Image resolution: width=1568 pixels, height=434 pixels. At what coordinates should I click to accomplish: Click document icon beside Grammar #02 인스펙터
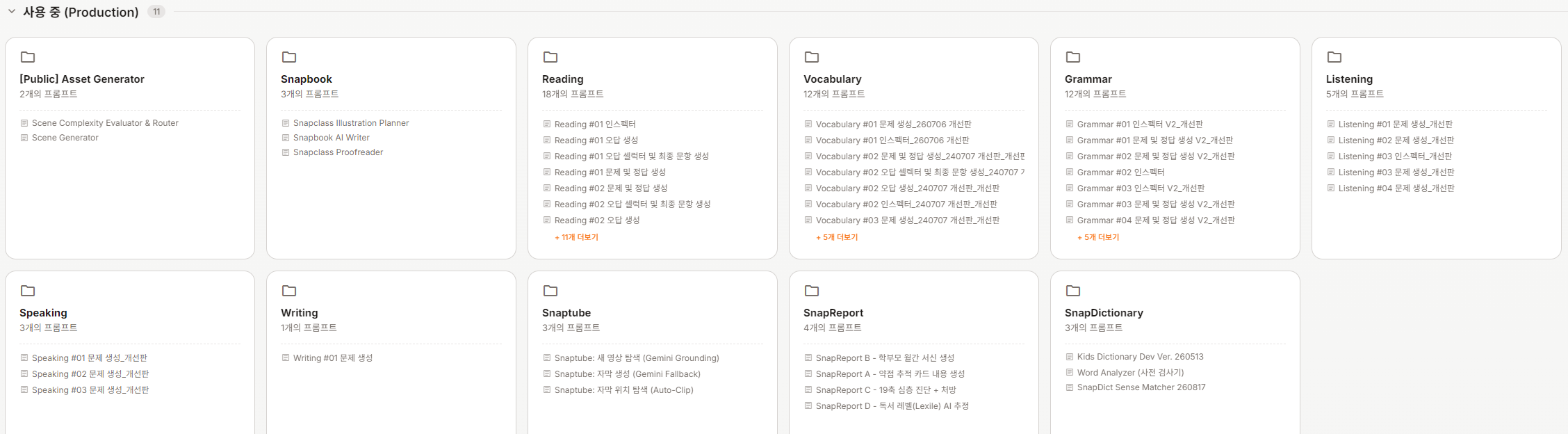(1070, 172)
